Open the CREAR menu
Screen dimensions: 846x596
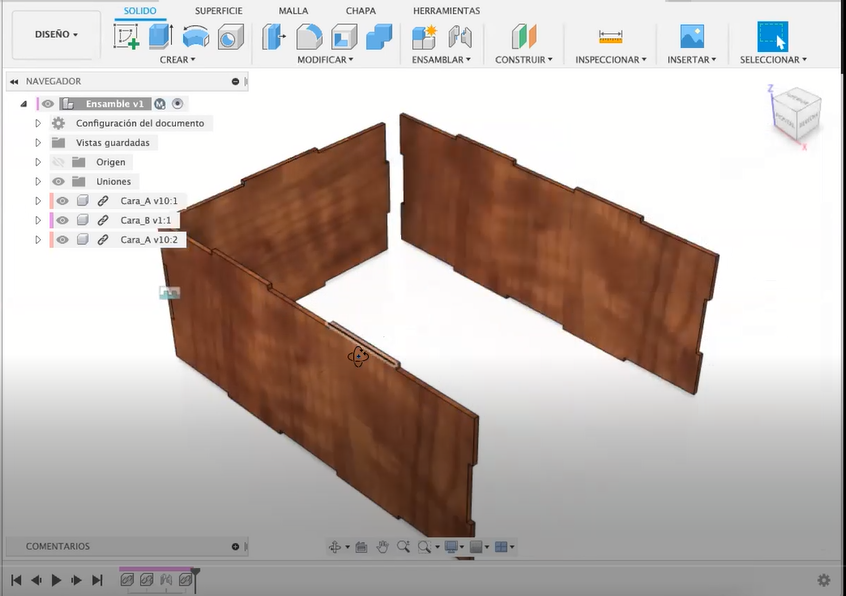(178, 60)
